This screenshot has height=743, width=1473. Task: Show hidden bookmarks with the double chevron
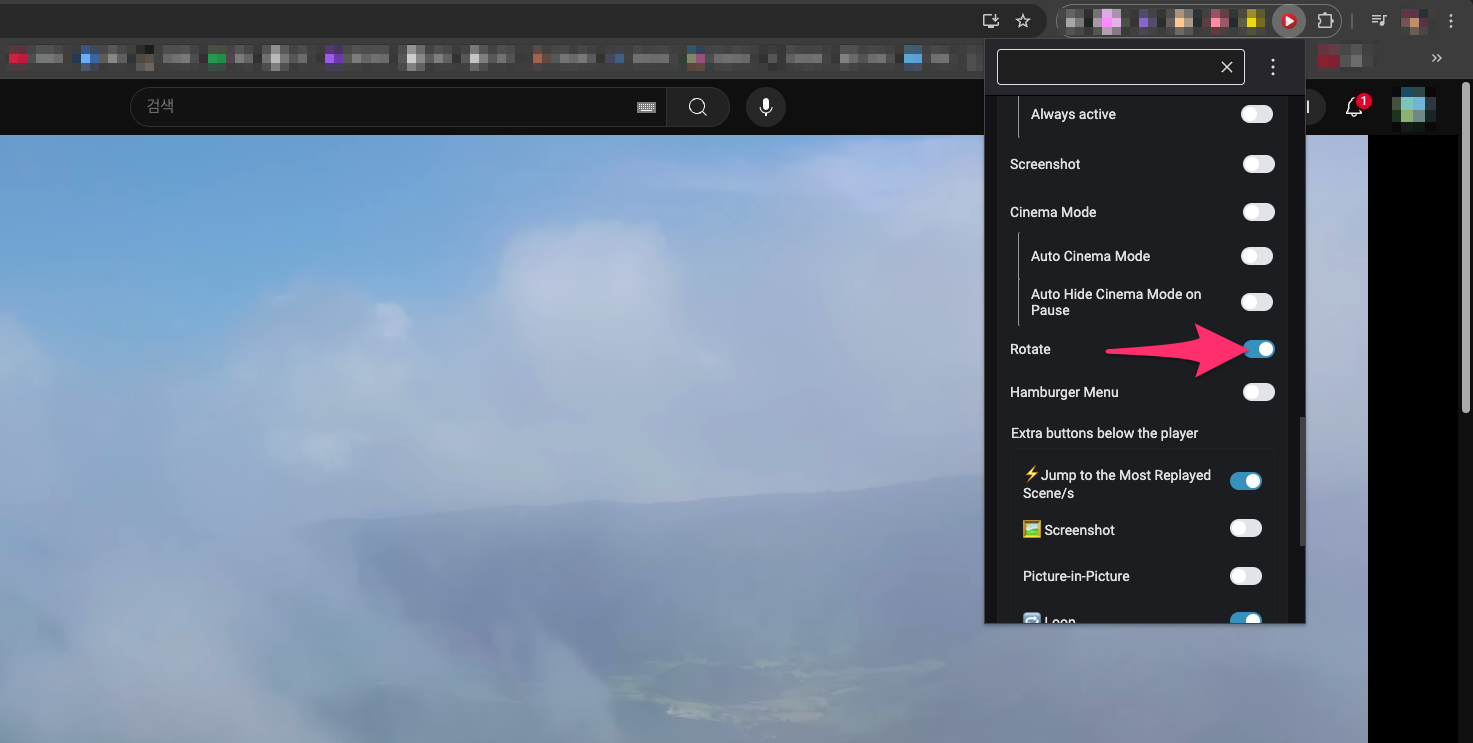click(1437, 58)
